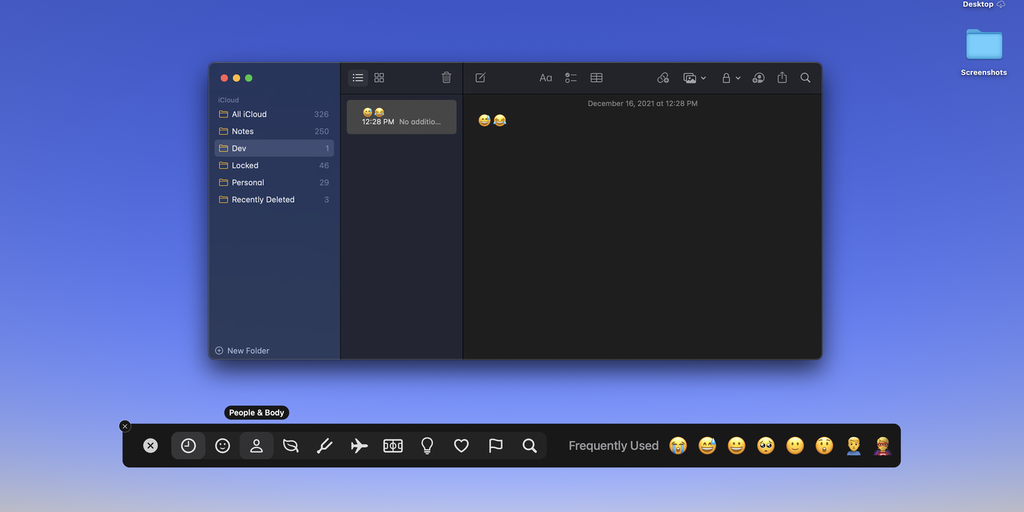Image resolution: width=1024 pixels, height=512 pixels.
Task: Open the Locked folder in sidebar
Action: pos(245,166)
